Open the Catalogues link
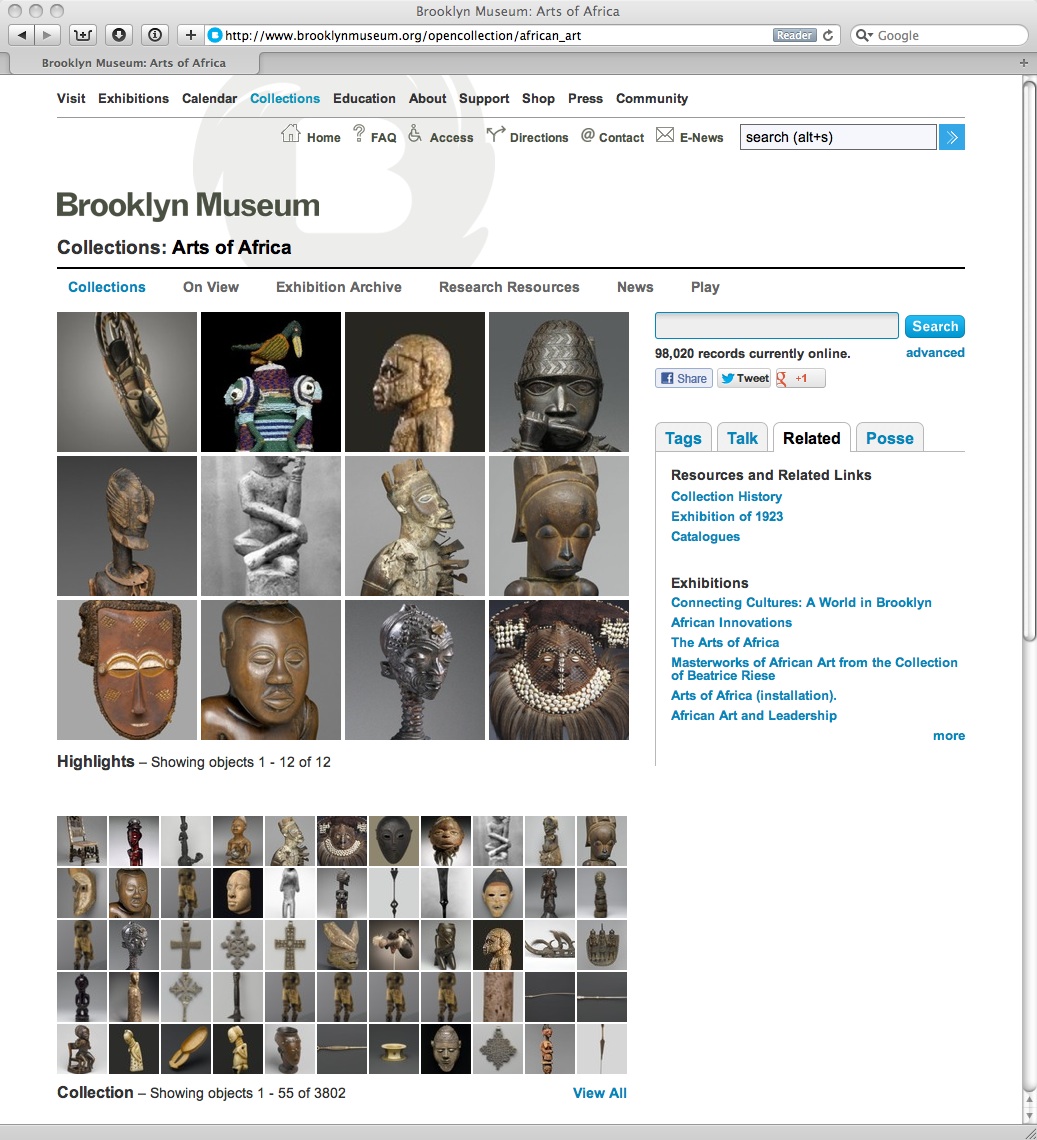1037x1140 pixels. 705,537
